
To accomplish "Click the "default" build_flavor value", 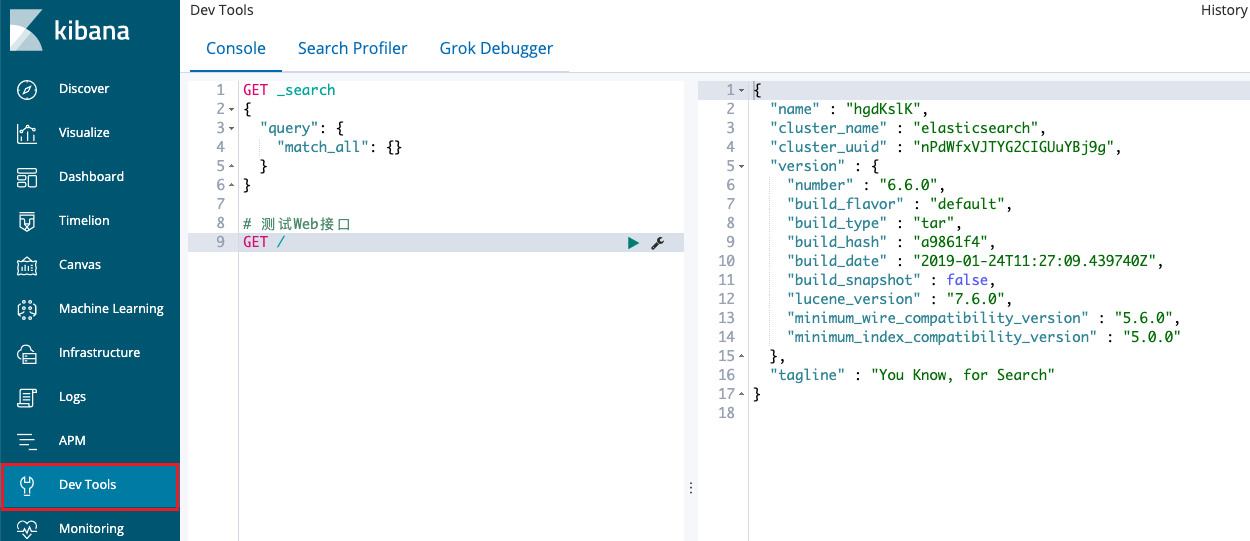I will [966, 204].
